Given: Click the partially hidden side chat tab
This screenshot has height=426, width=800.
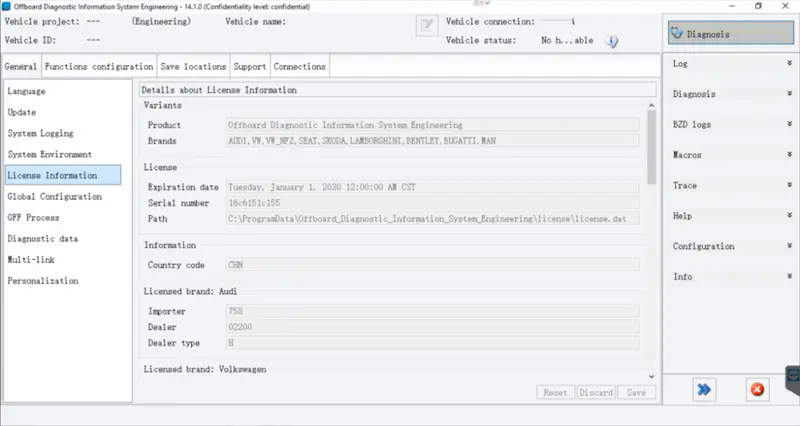Looking at the screenshot, I should tap(793, 379).
